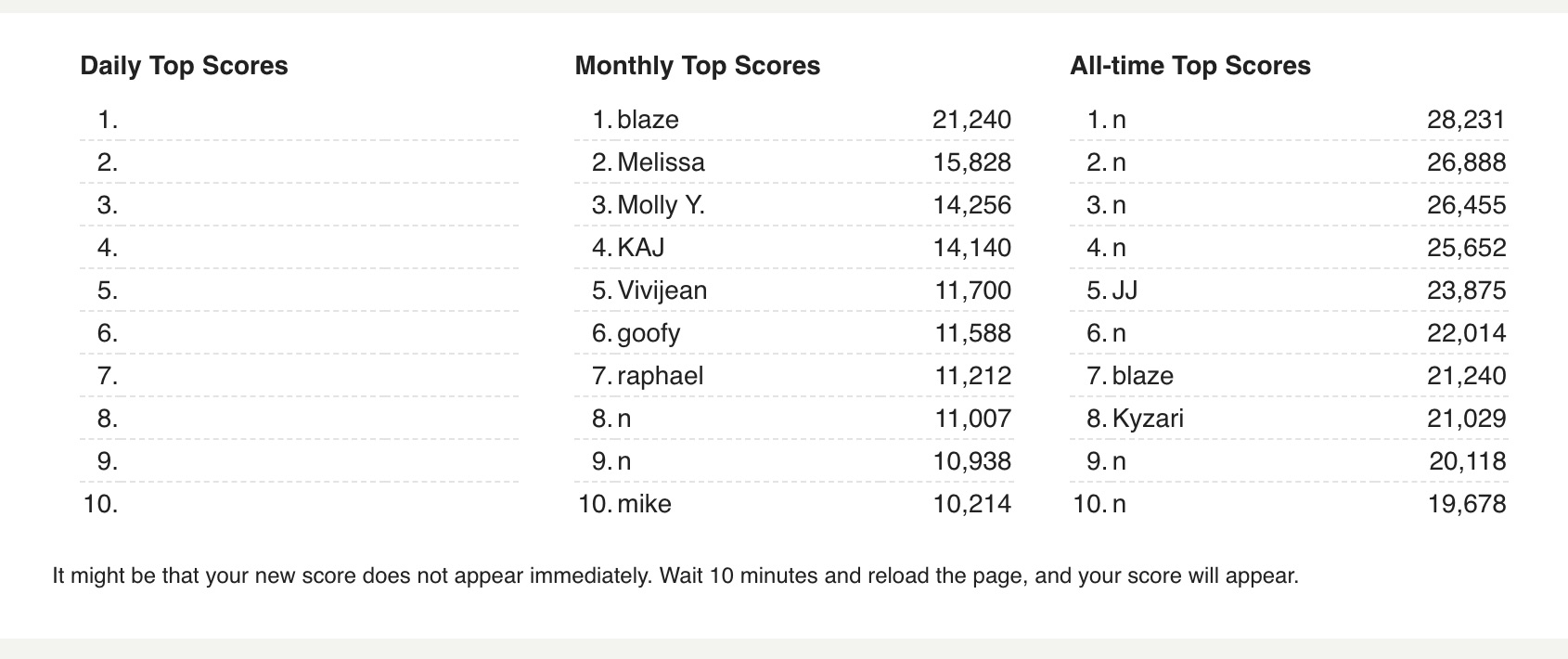Click mike at monthly rank 10

coord(644,504)
